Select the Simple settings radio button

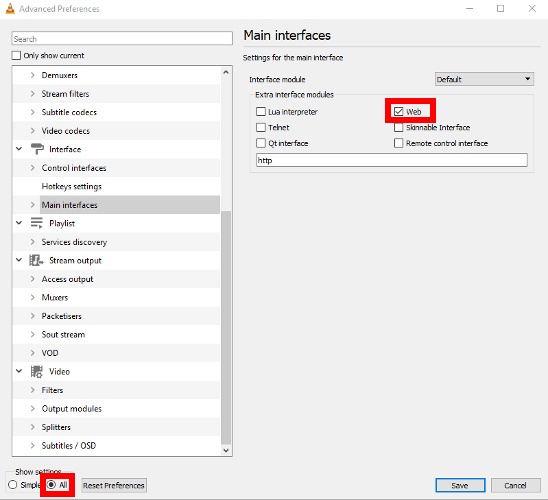point(13,485)
